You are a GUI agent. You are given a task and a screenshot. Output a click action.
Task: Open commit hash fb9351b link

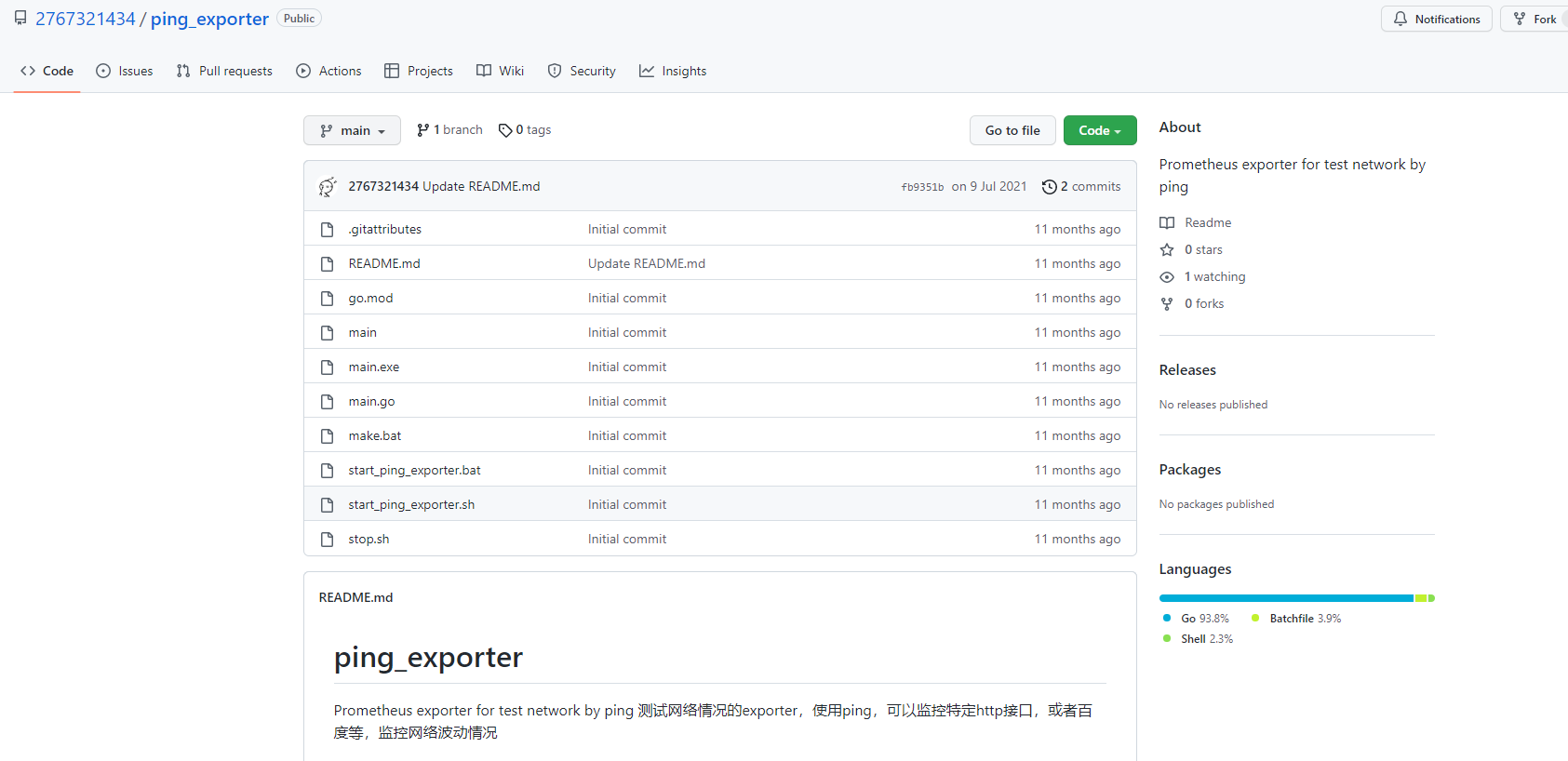click(922, 187)
